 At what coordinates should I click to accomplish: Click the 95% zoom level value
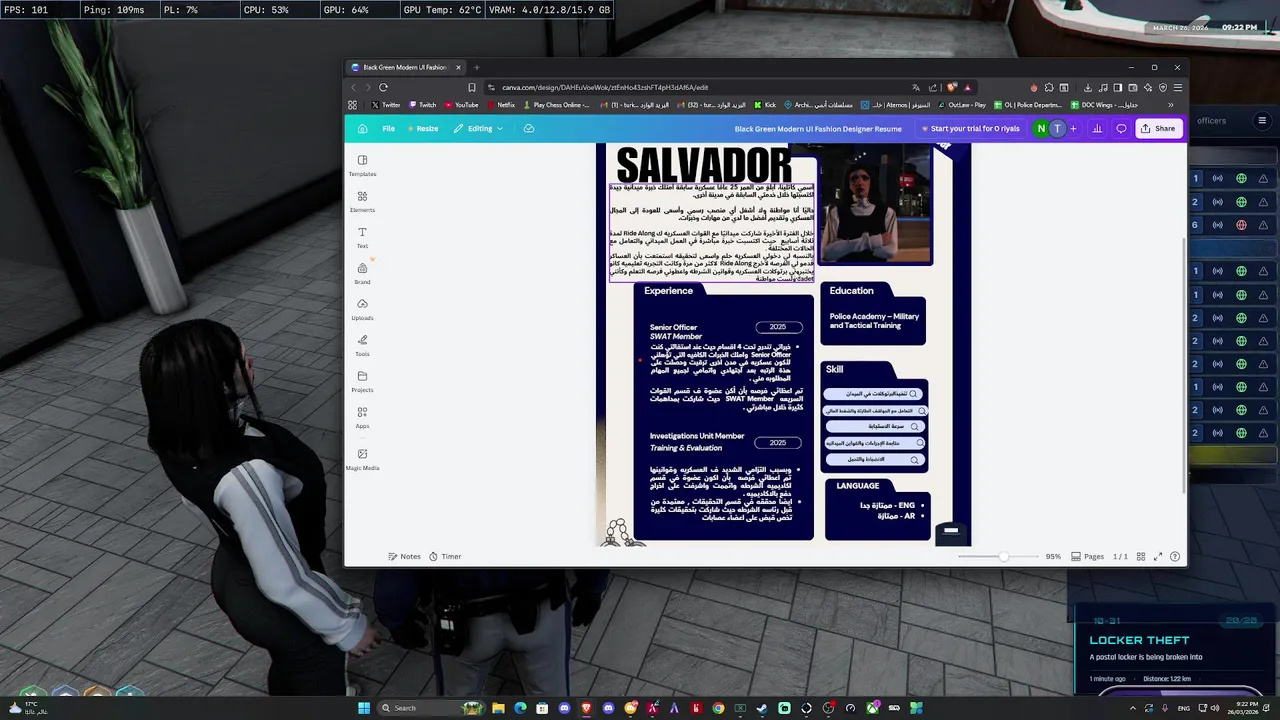click(x=1053, y=556)
